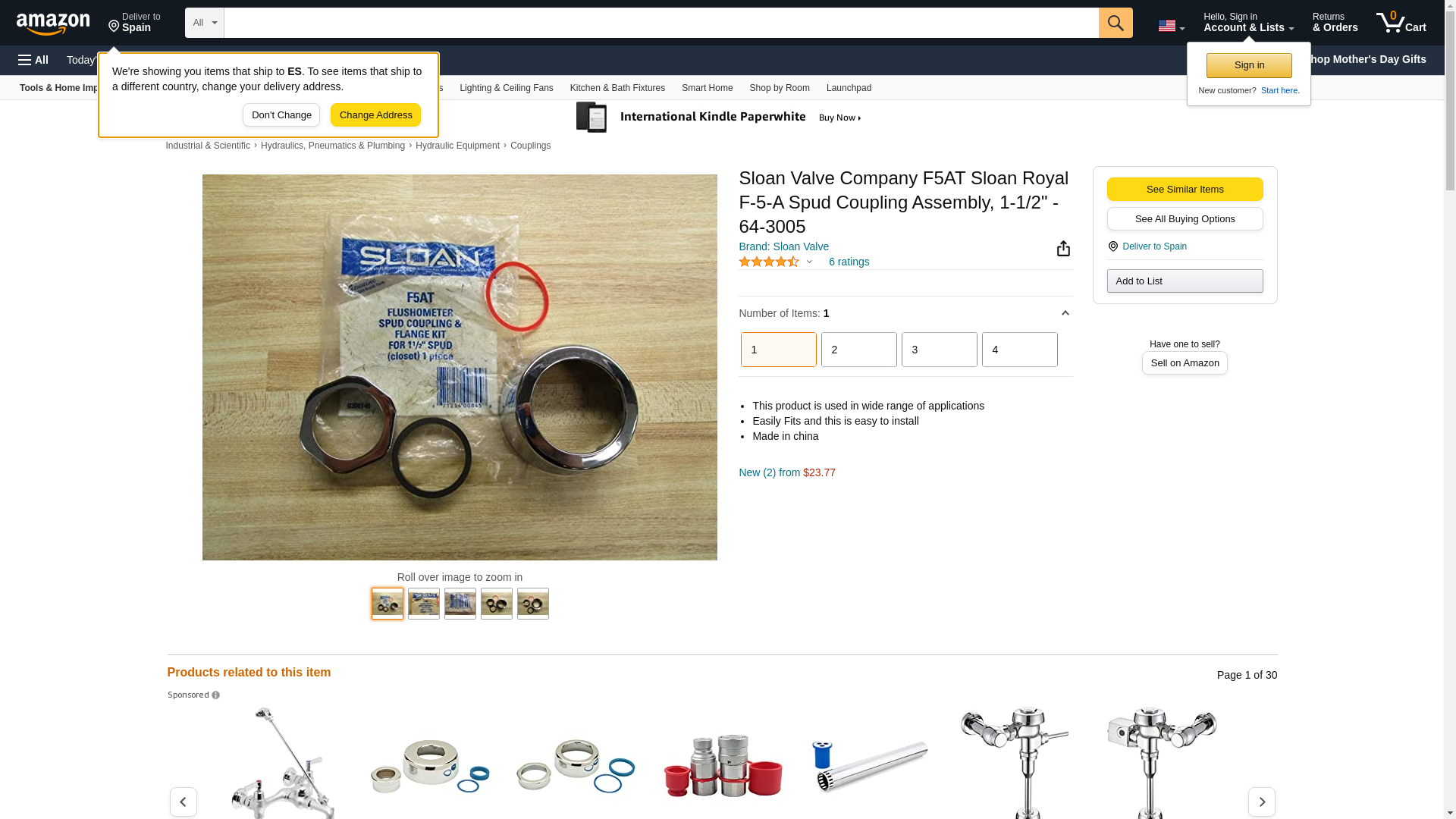1456x819 pixels.
Task: Select number of items 3
Action: tap(939, 350)
